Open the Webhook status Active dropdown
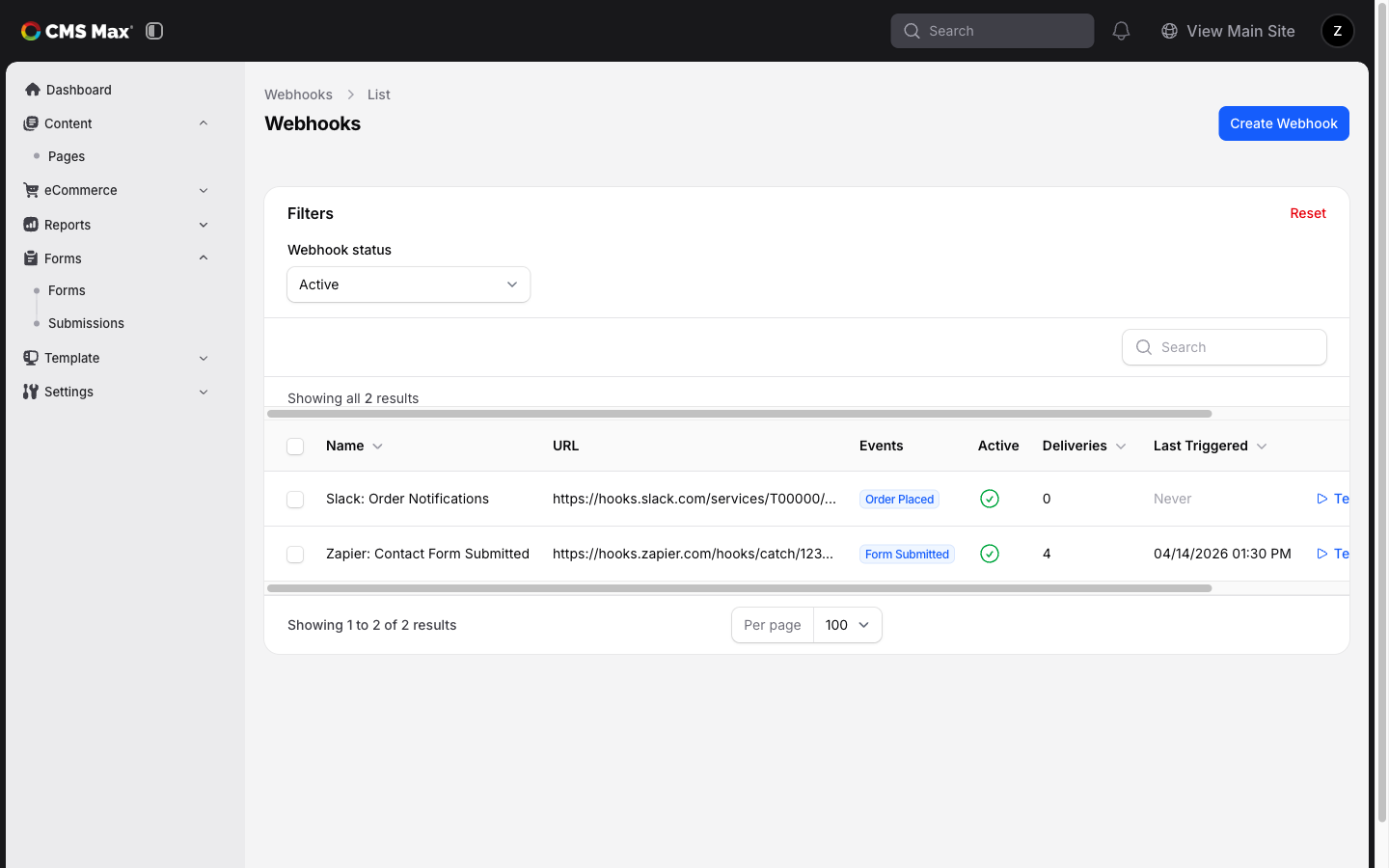The height and width of the screenshot is (868, 1389). pos(409,285)
